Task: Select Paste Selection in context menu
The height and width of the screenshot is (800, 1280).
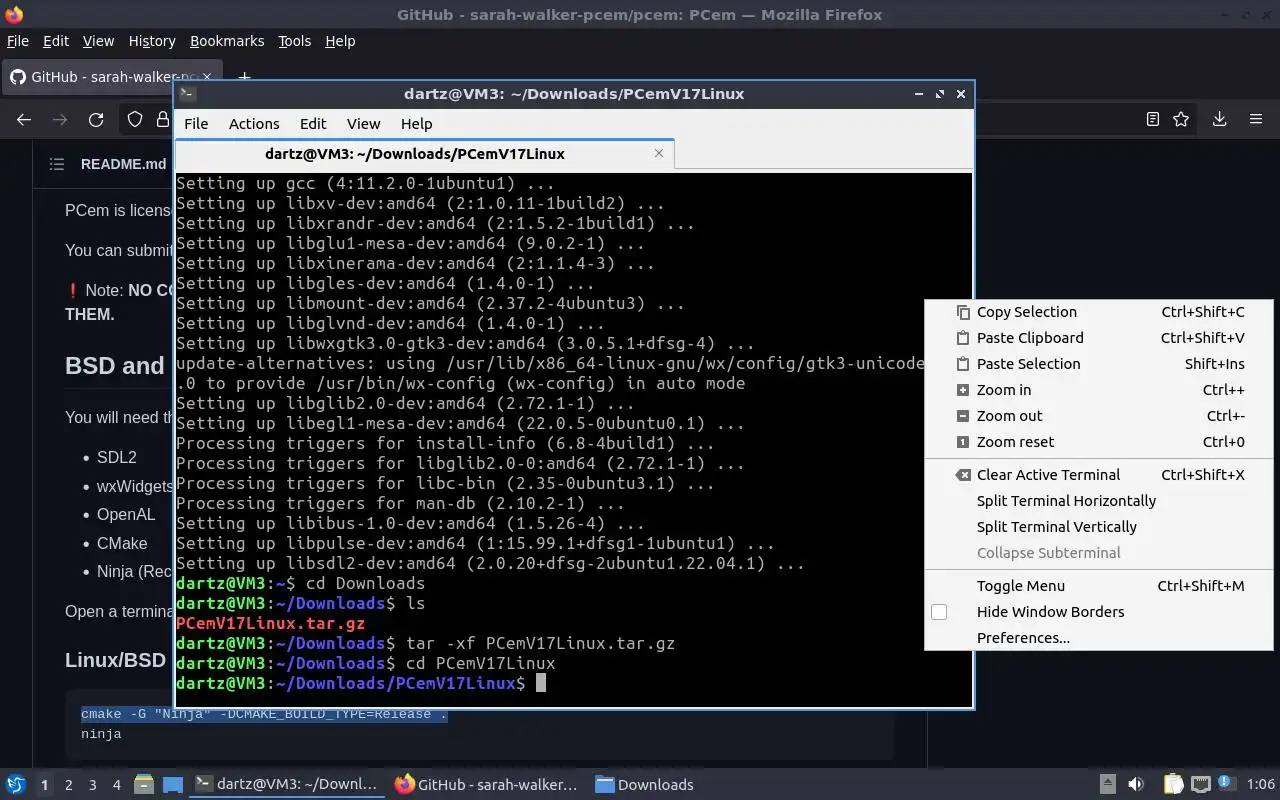Action: (1099, 364)
